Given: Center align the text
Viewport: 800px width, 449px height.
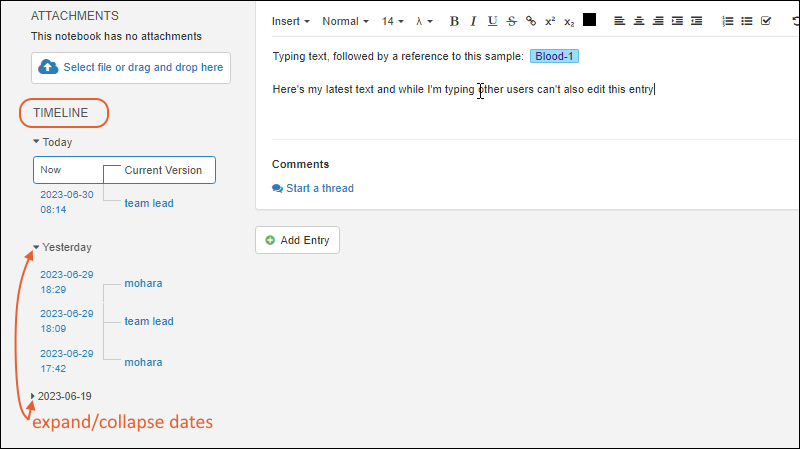Looking at the screenshot, I should pos(639,21).
